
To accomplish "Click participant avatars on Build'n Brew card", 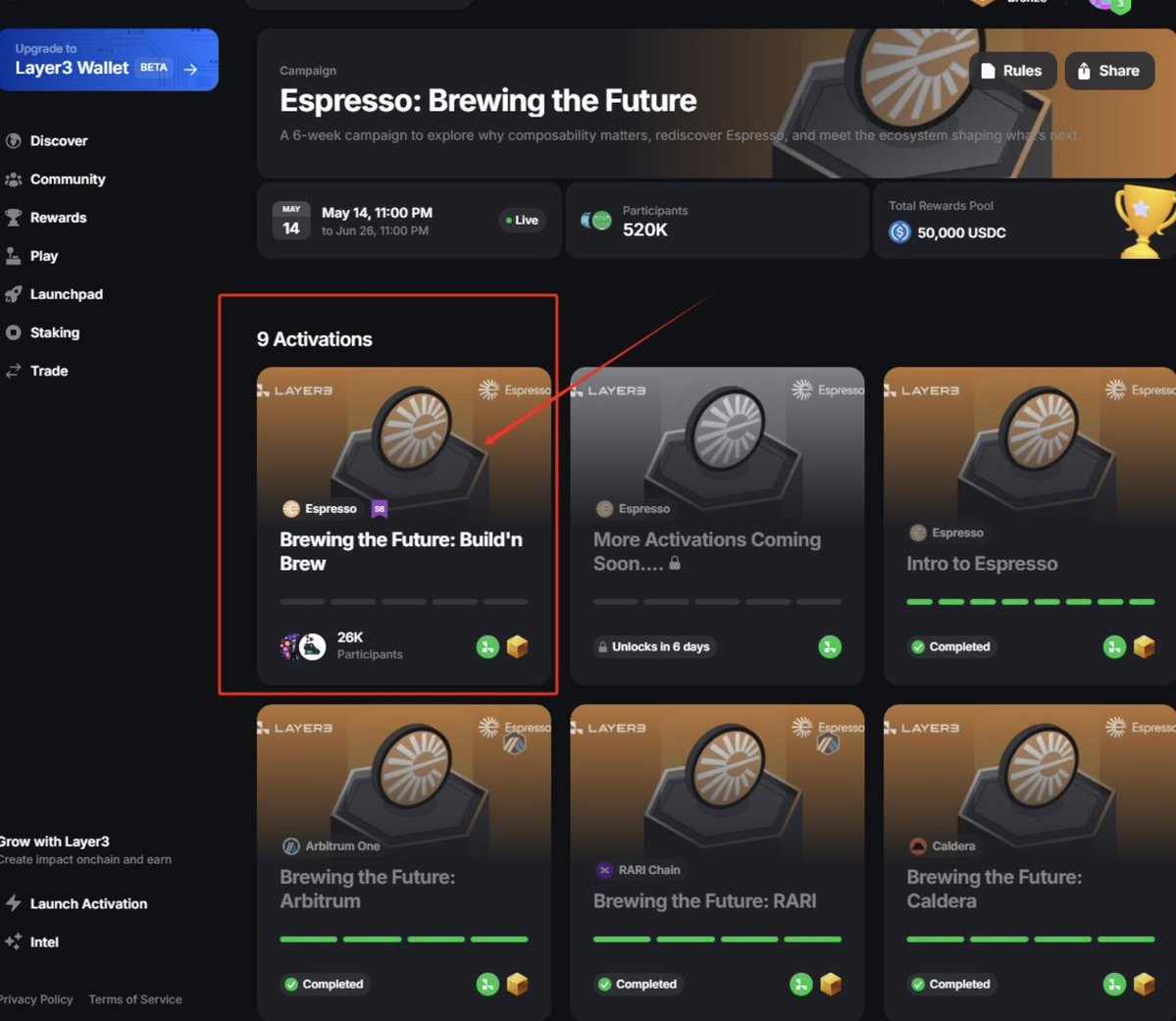I will coord(302,646).
